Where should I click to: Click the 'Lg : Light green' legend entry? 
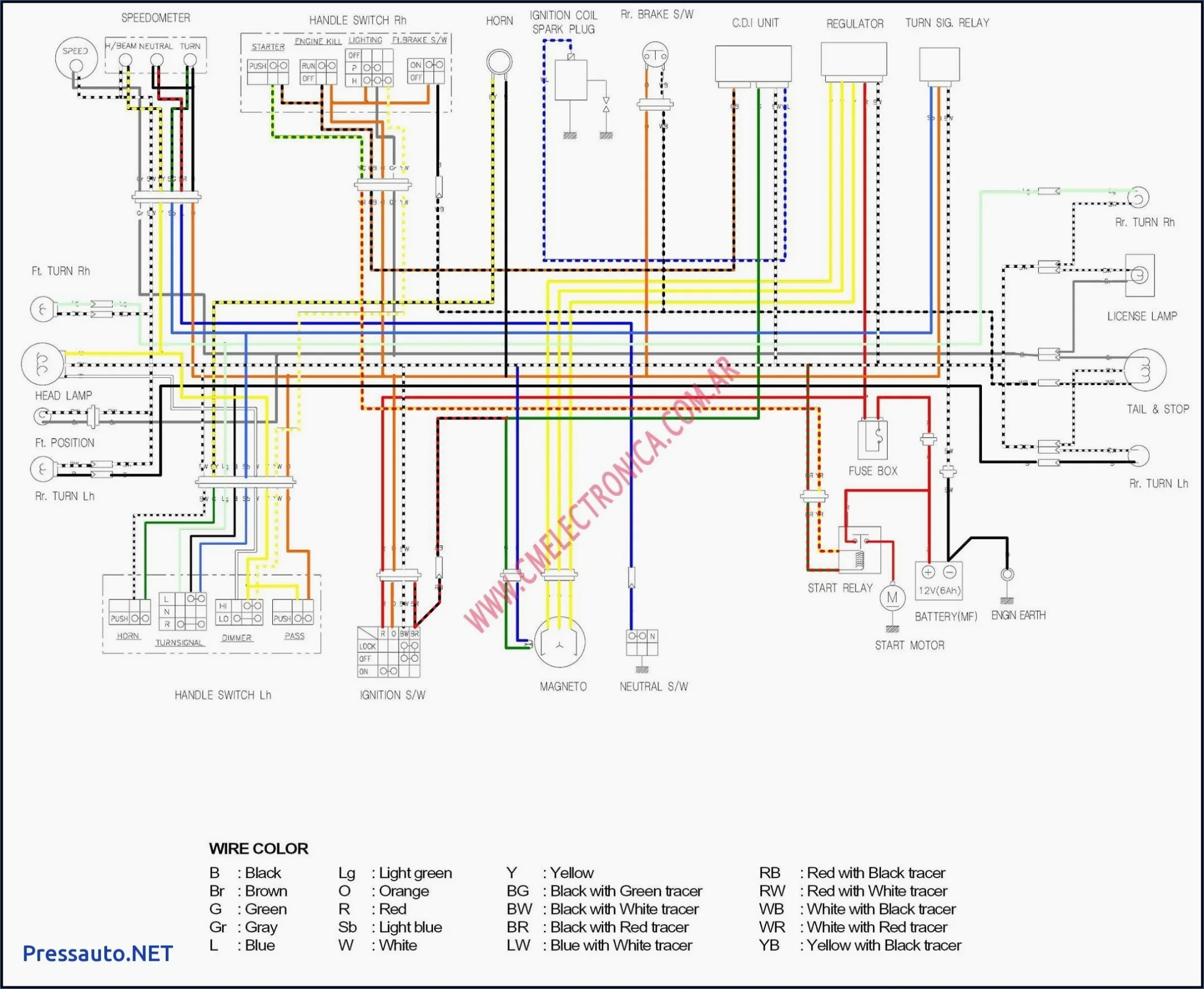395,873
